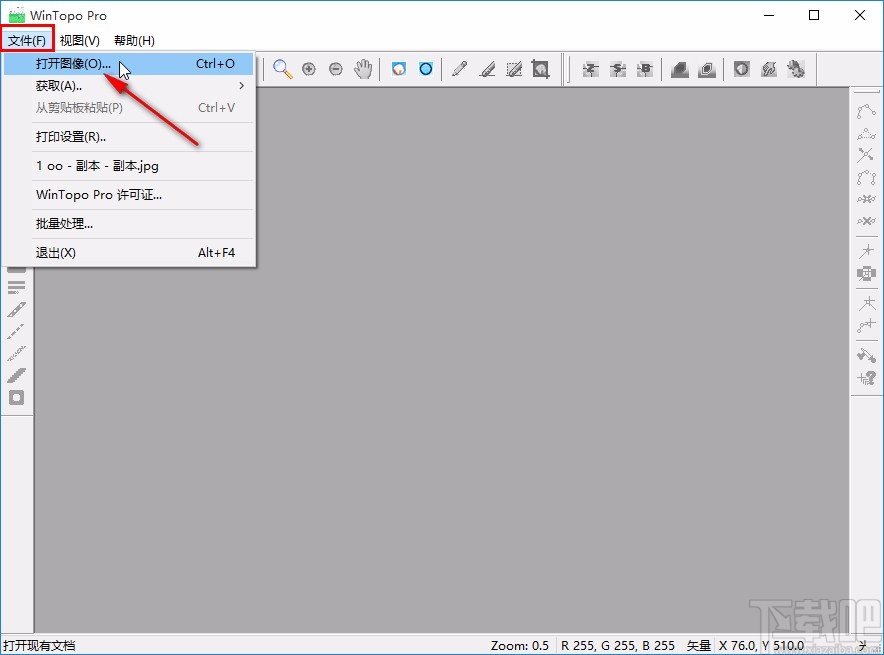Screen dimensions: 884x655
Task: Select the arc-shaped nodes polyline tool
Action: pyautogui.click(x=866, y=178)
